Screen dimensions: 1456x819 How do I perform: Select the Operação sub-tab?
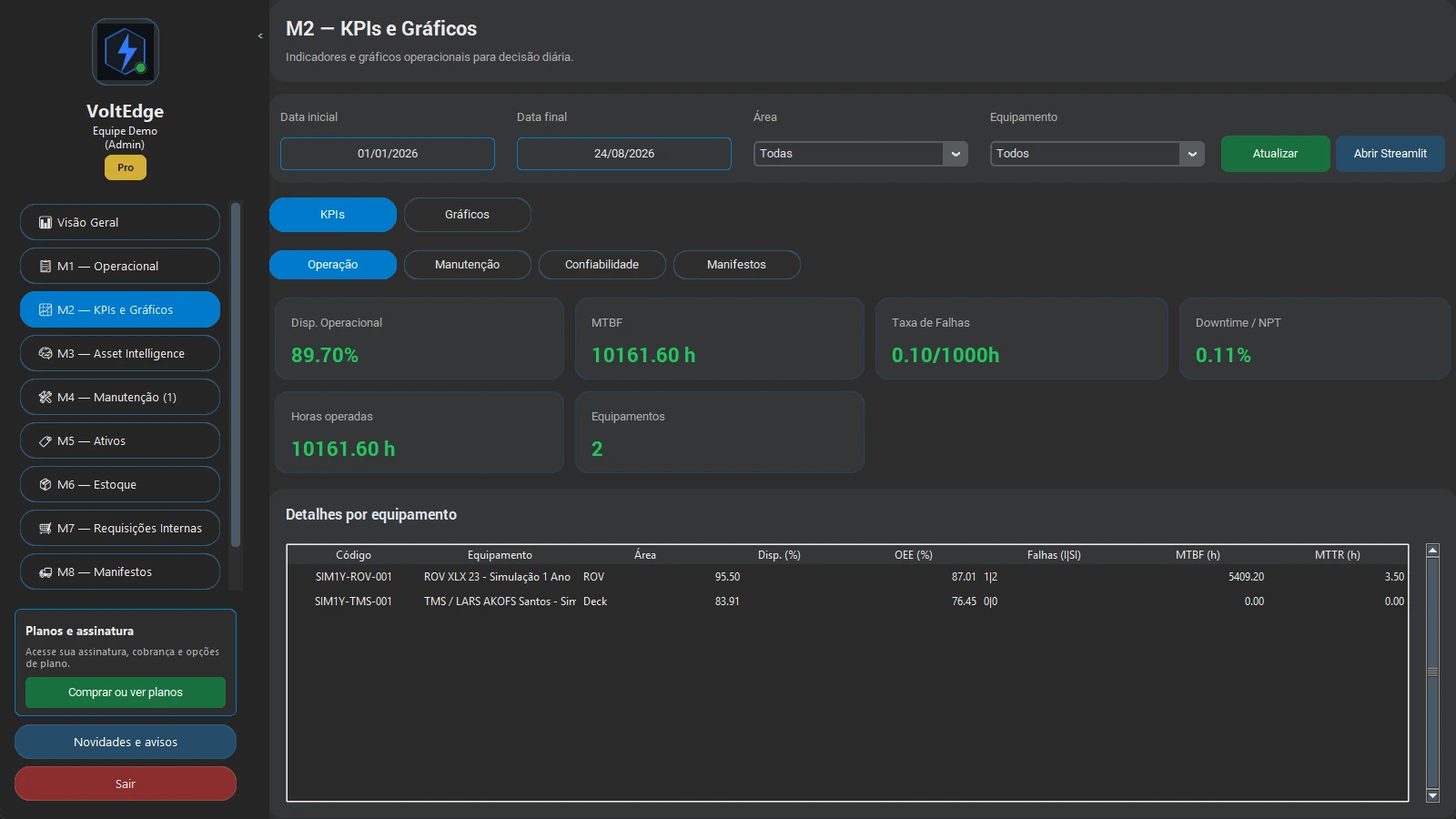point(333,265)
